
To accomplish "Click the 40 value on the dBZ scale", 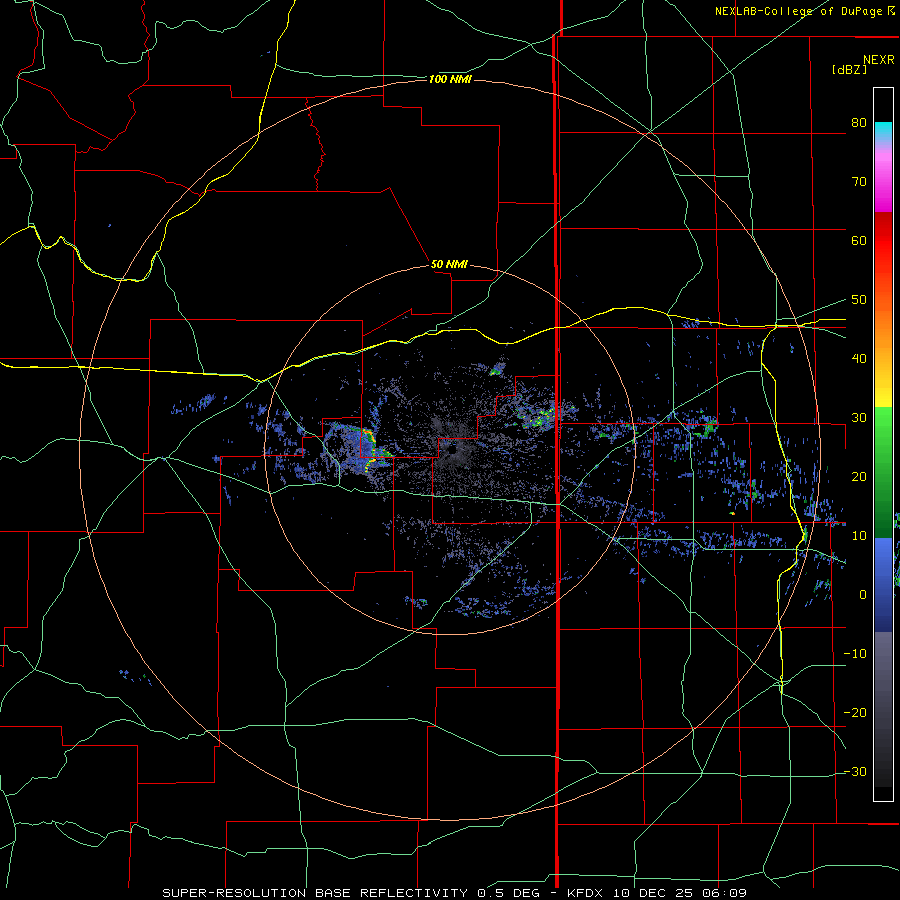I will tap(859, 359).
